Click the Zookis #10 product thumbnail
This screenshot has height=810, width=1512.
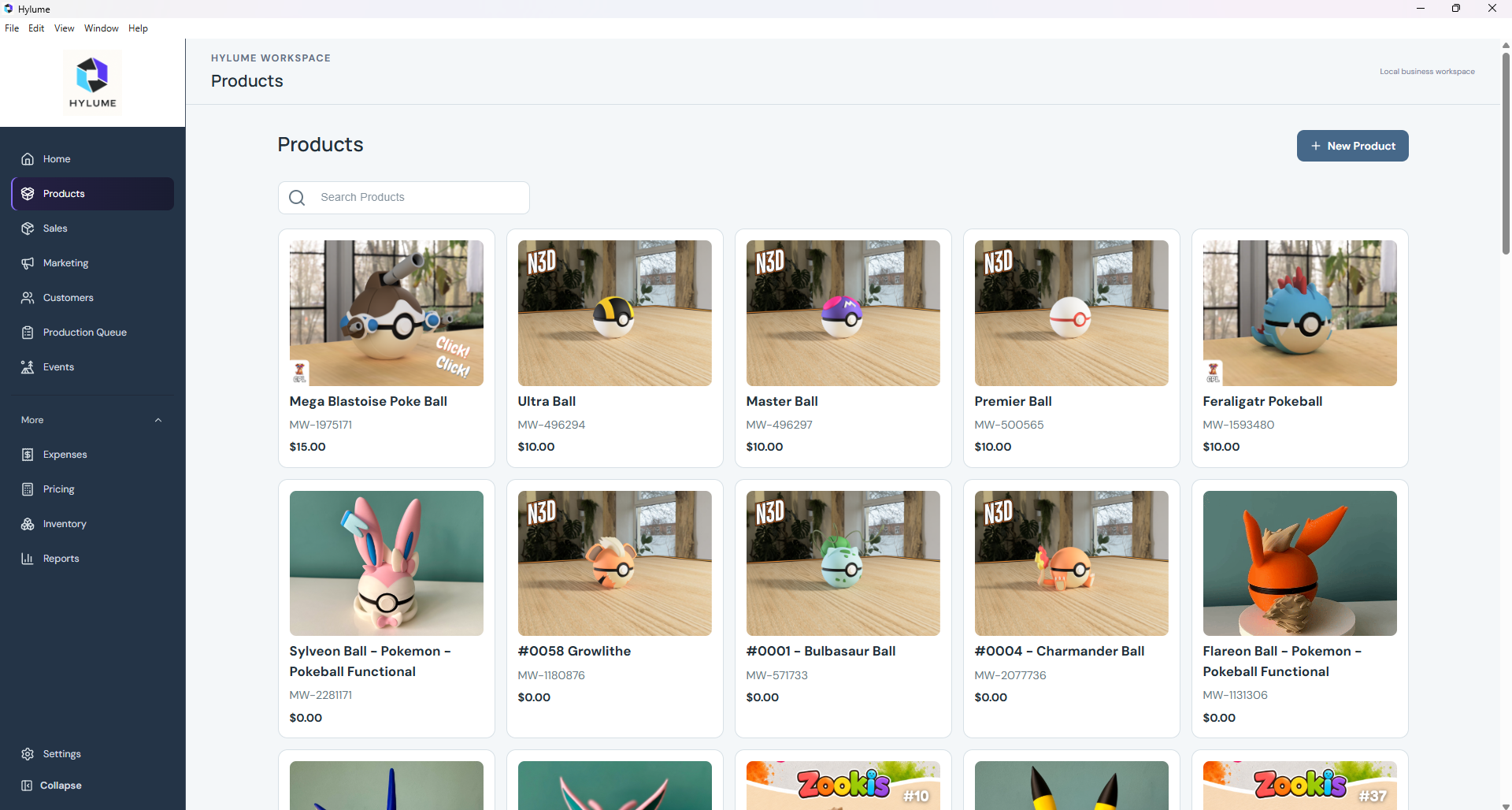click(843, 786)
